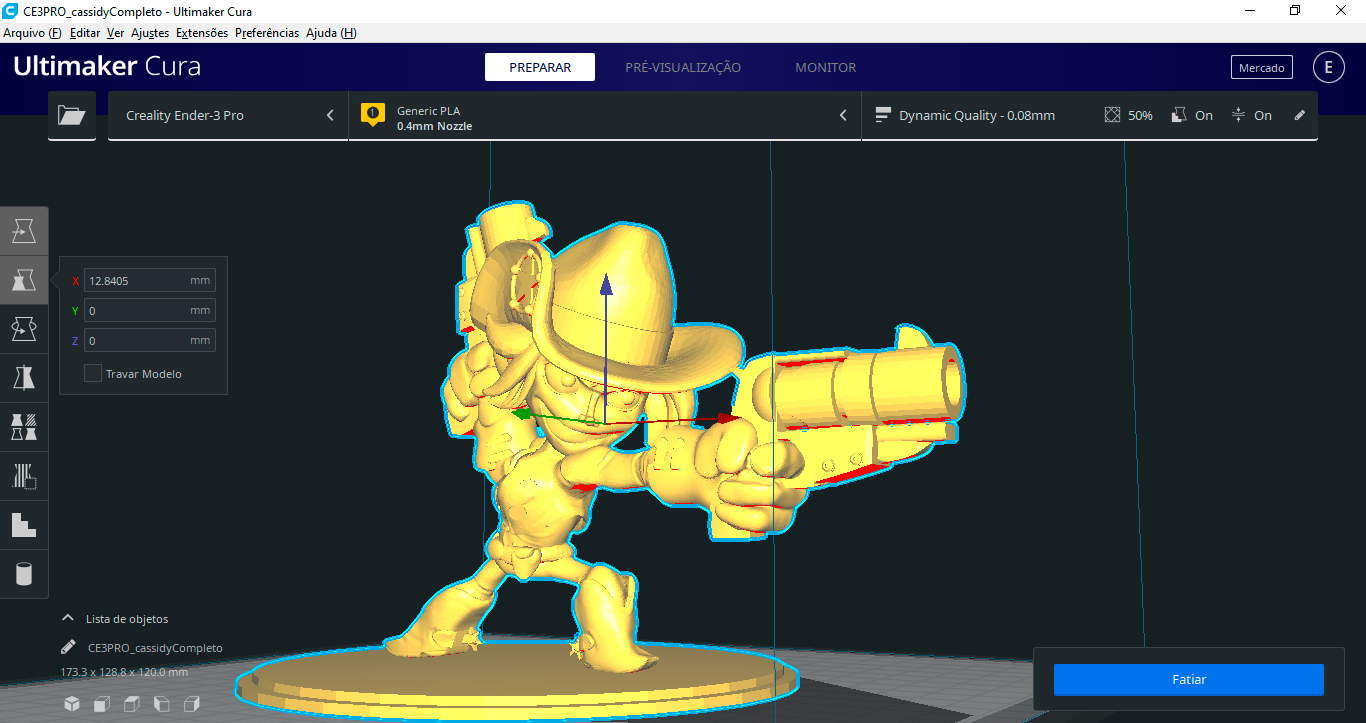Expand the Generic PLA material selector
This screenshot has width=1366, height=723.
point(605,115)
